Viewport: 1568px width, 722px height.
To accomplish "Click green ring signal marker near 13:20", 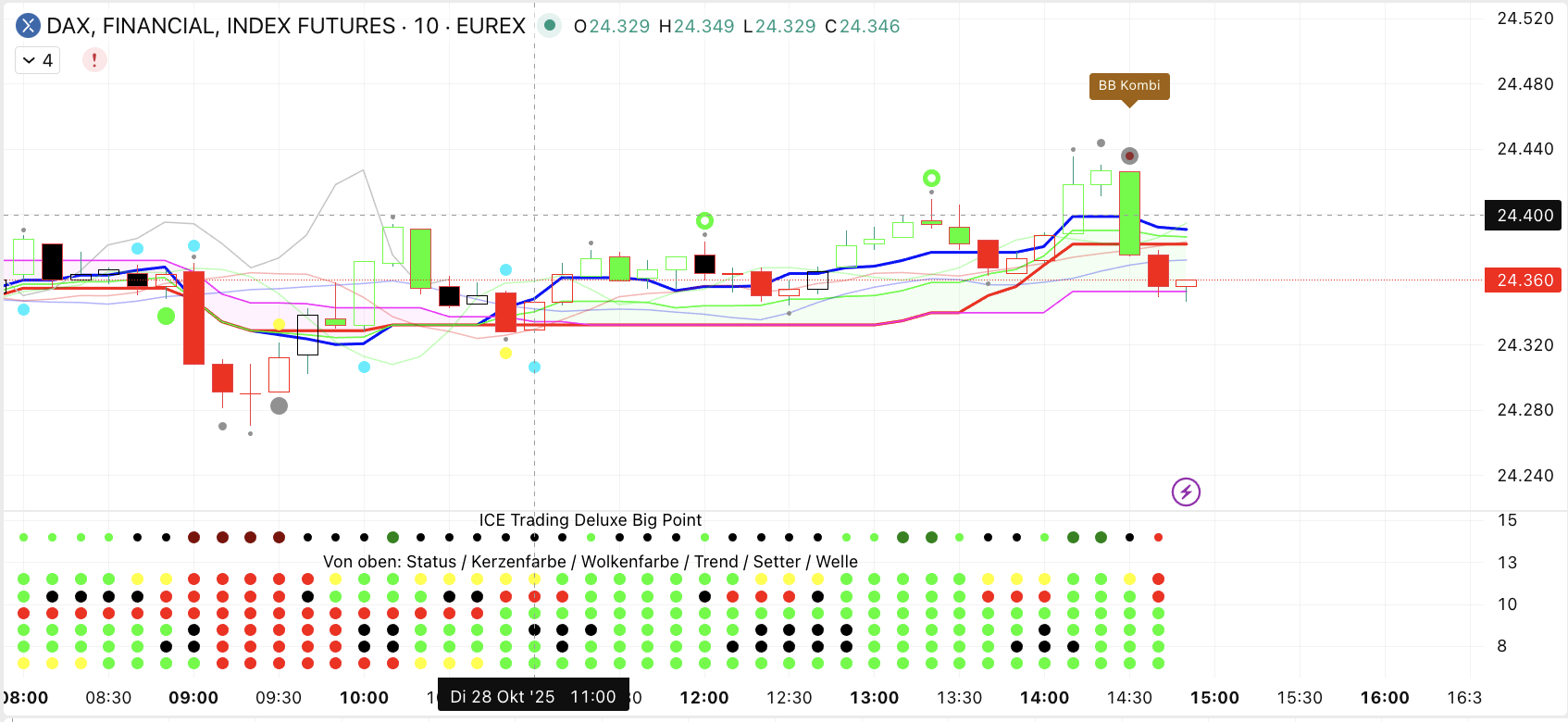I will click(x=931, y=178).
